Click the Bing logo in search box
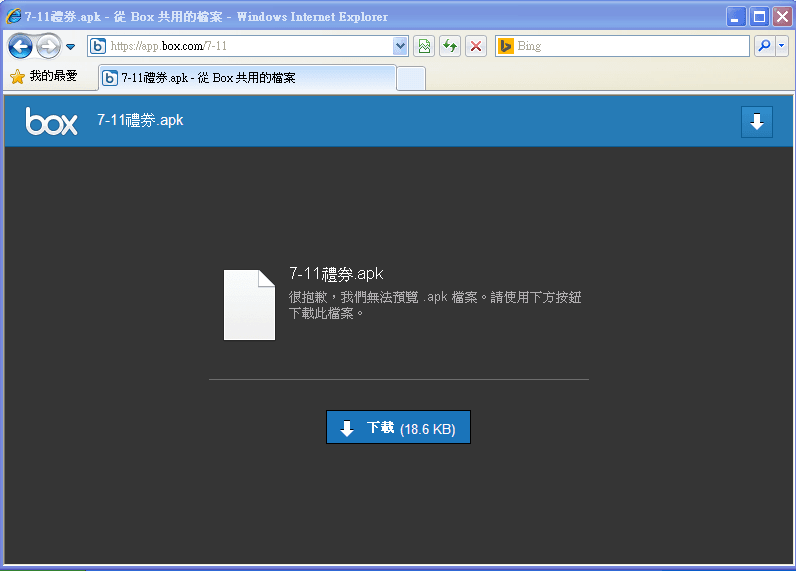This screenshot has width=796, height=571. 506,46
